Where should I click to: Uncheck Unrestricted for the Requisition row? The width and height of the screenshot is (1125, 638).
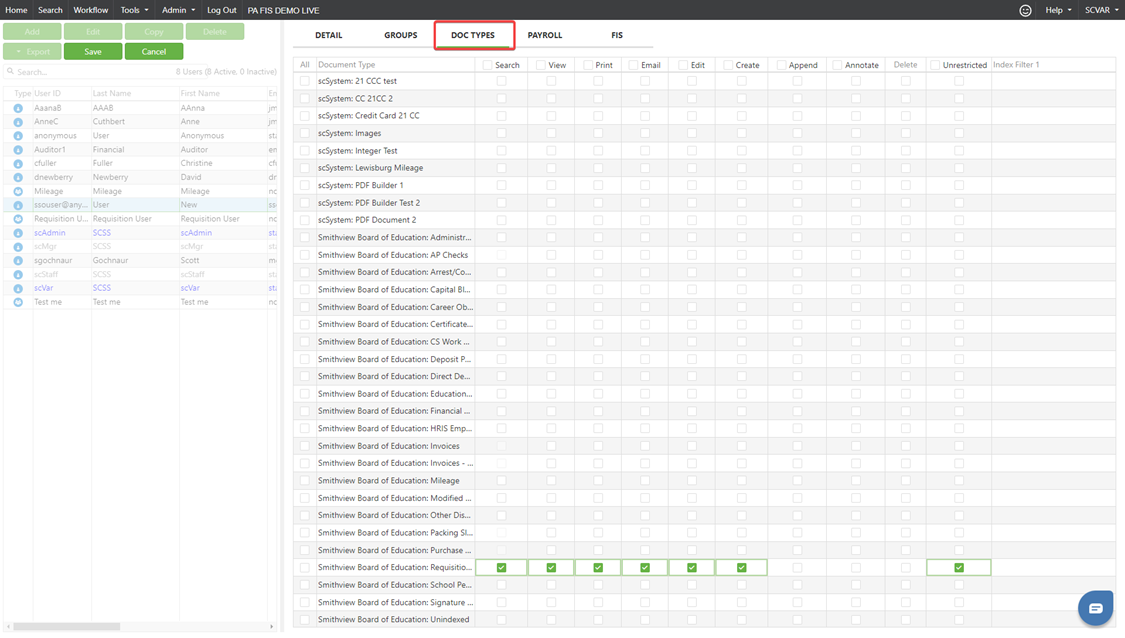(958, 568)
